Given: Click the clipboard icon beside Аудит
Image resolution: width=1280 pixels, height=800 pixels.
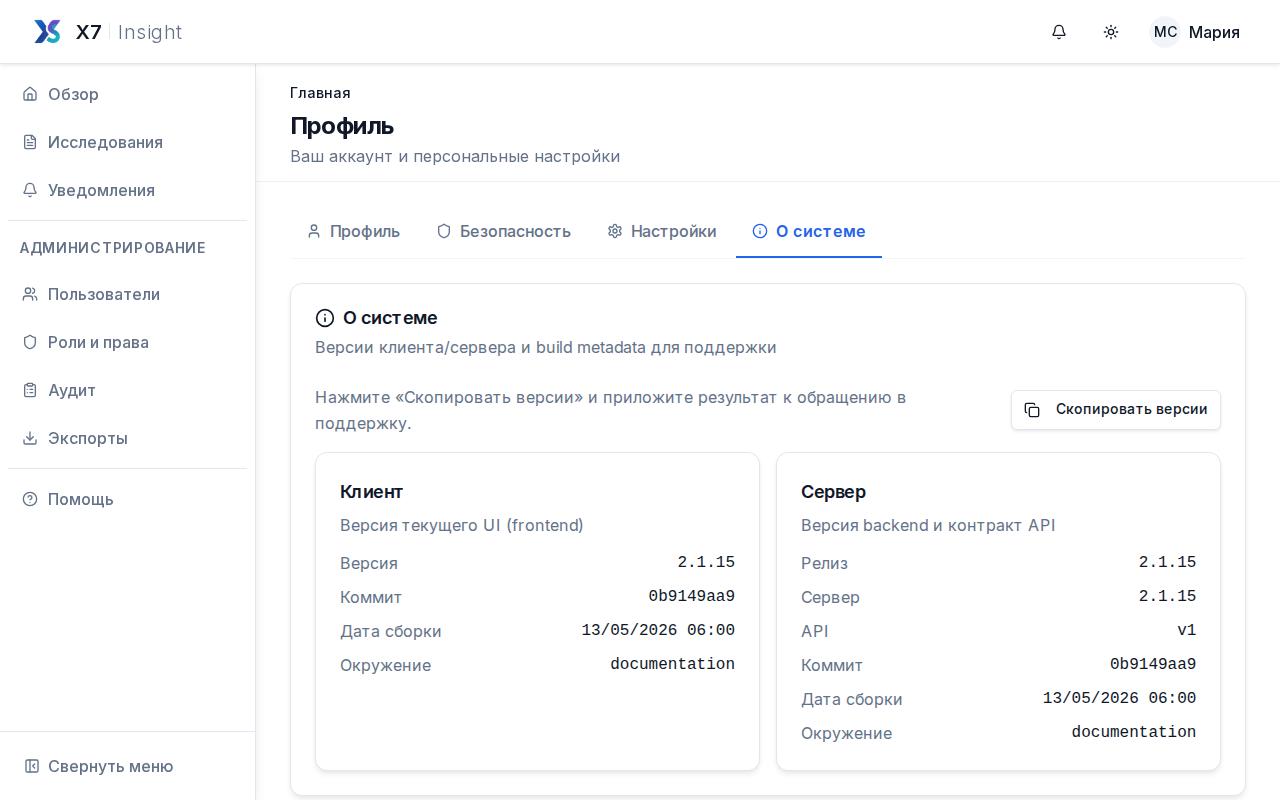Looking at the screenshot, I should (x=30, y=390).
